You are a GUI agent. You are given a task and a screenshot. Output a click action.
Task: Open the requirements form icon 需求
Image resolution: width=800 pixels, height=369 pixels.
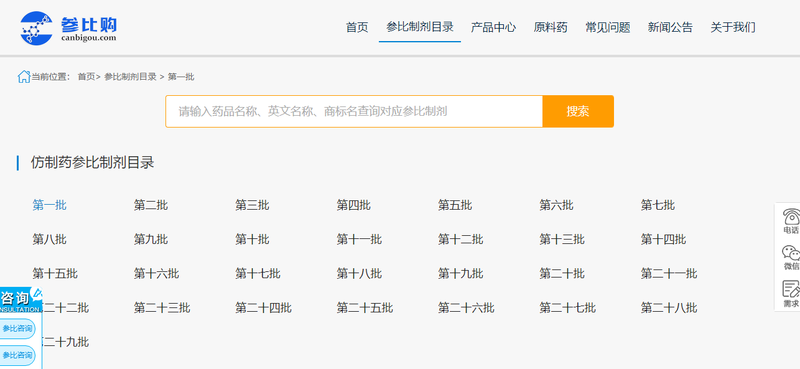[x=791, y=294]
